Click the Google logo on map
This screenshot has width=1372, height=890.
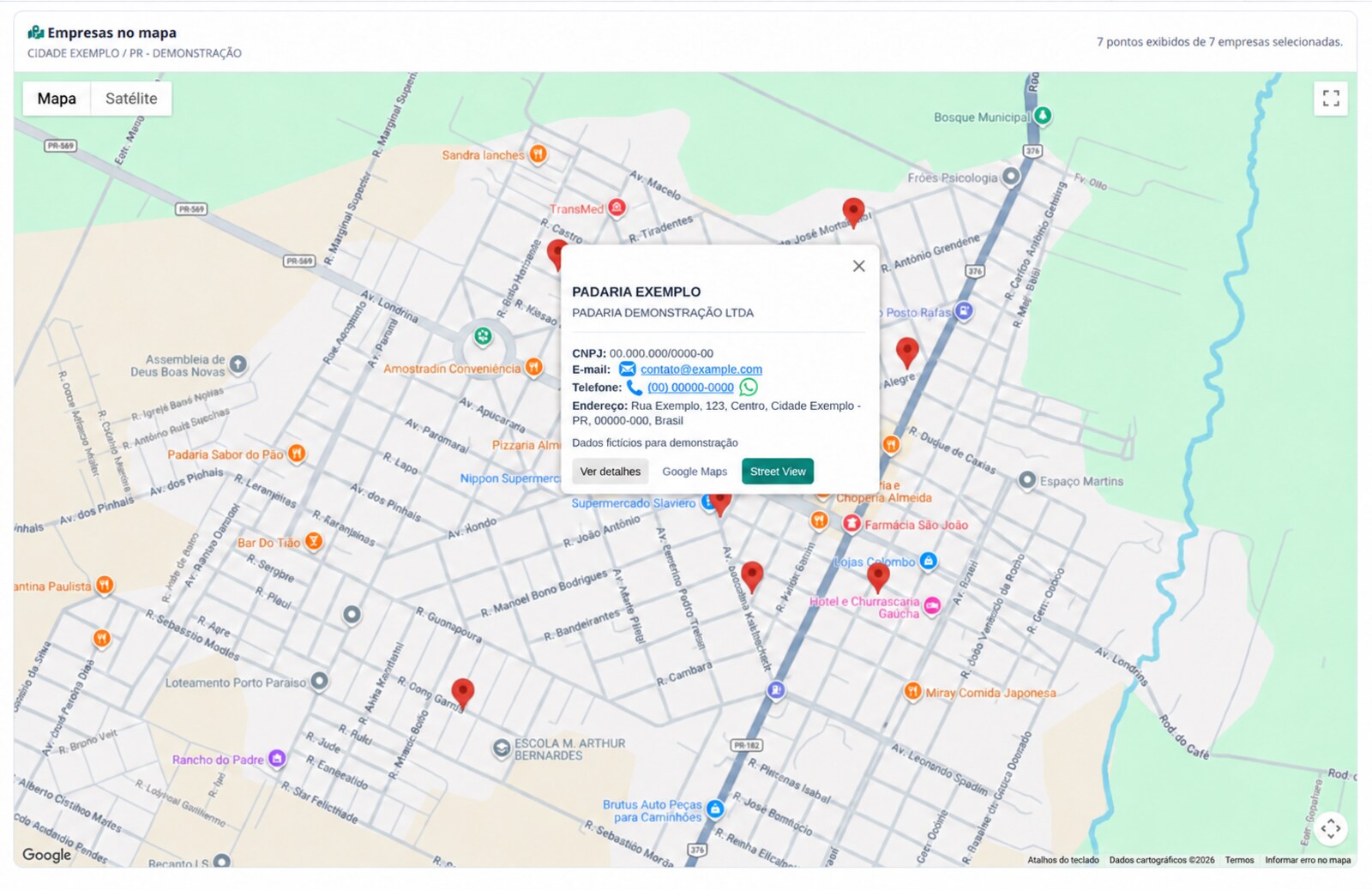pos(46,855)
